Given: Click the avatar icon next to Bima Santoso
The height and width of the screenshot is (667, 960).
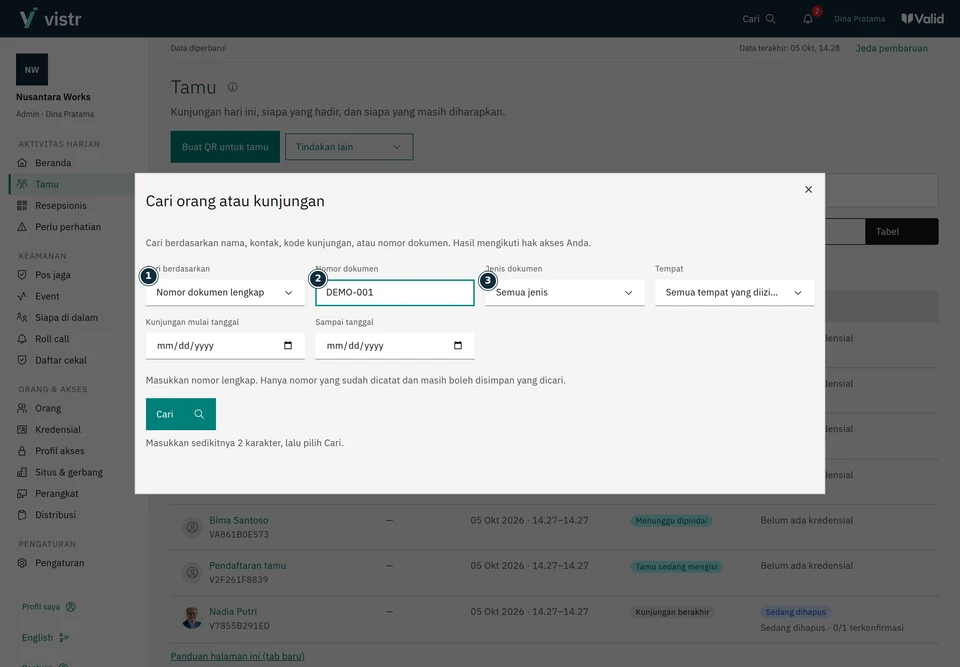Looking at the screenshot, I should [192, 527].
